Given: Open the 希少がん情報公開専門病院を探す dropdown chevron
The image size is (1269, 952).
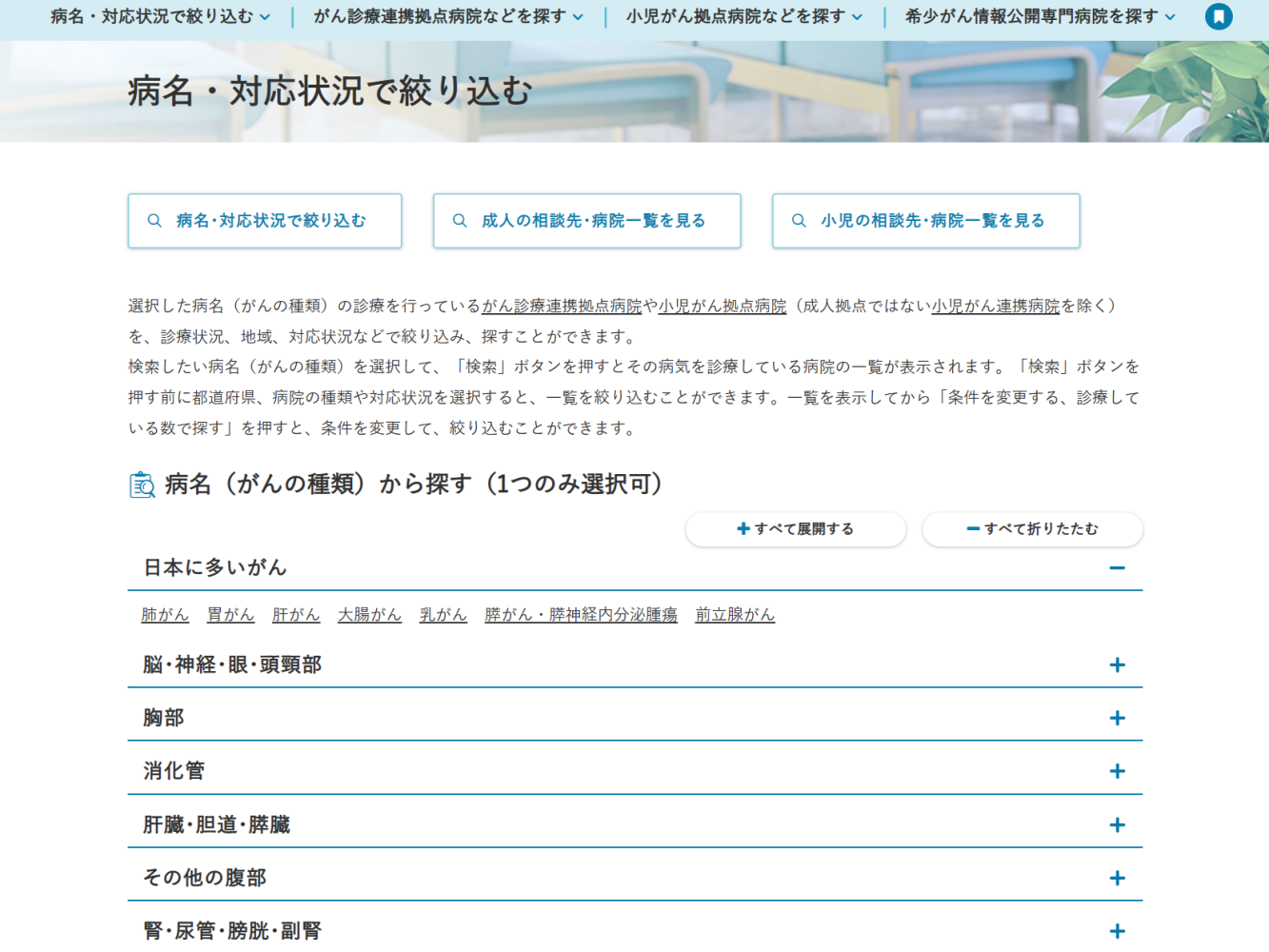Looking at the screenshot, I should click(1169, 16).
